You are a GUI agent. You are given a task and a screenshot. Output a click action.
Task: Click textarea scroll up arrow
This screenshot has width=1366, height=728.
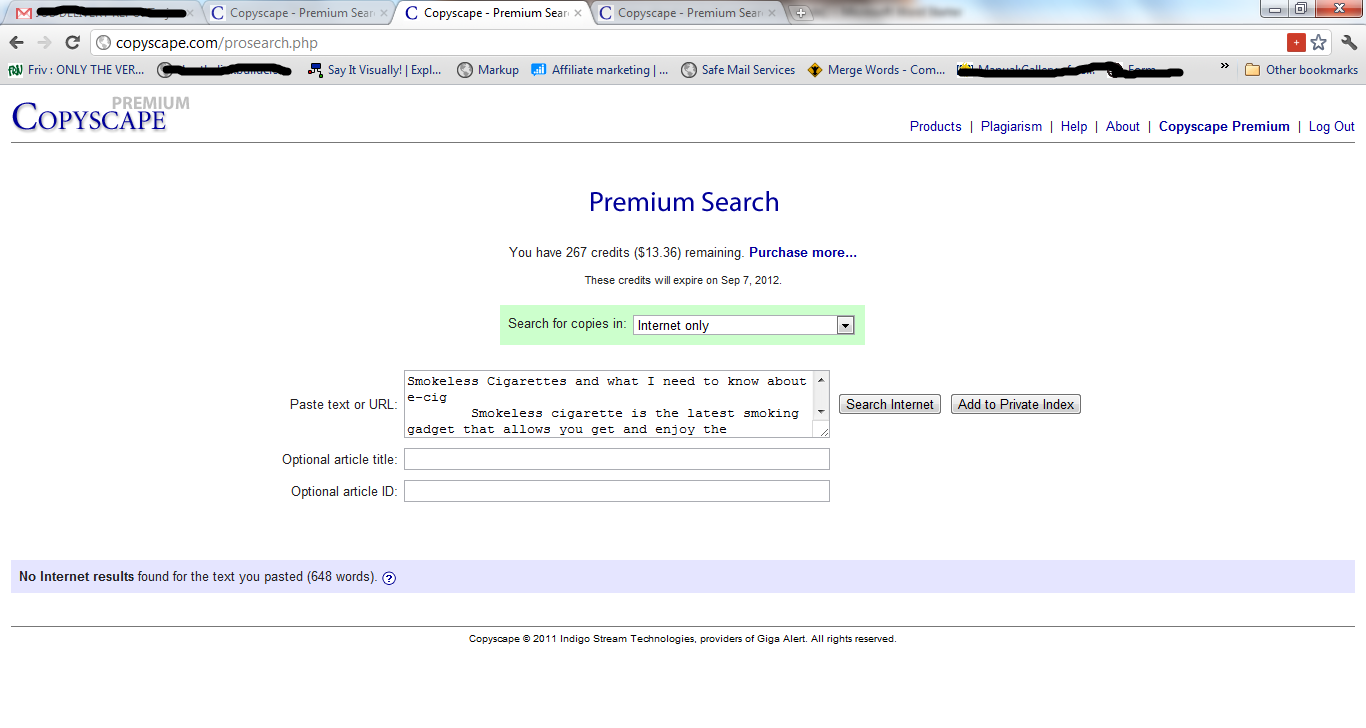(x=821, y=380)
